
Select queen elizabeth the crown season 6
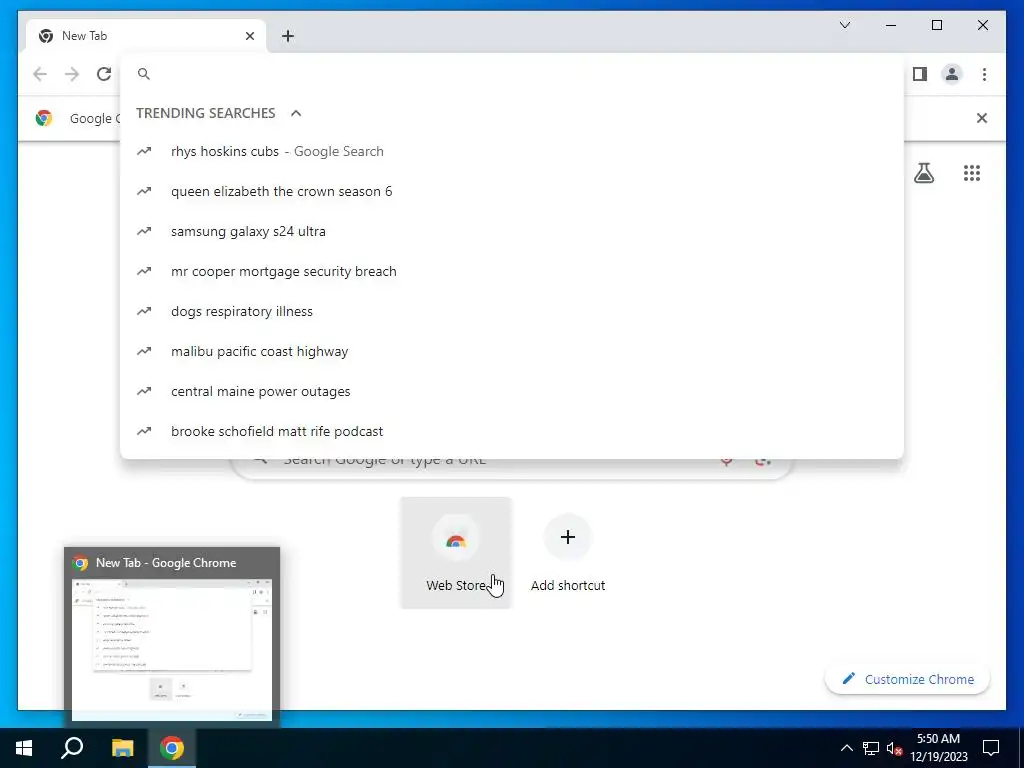(x=512, y=191)
